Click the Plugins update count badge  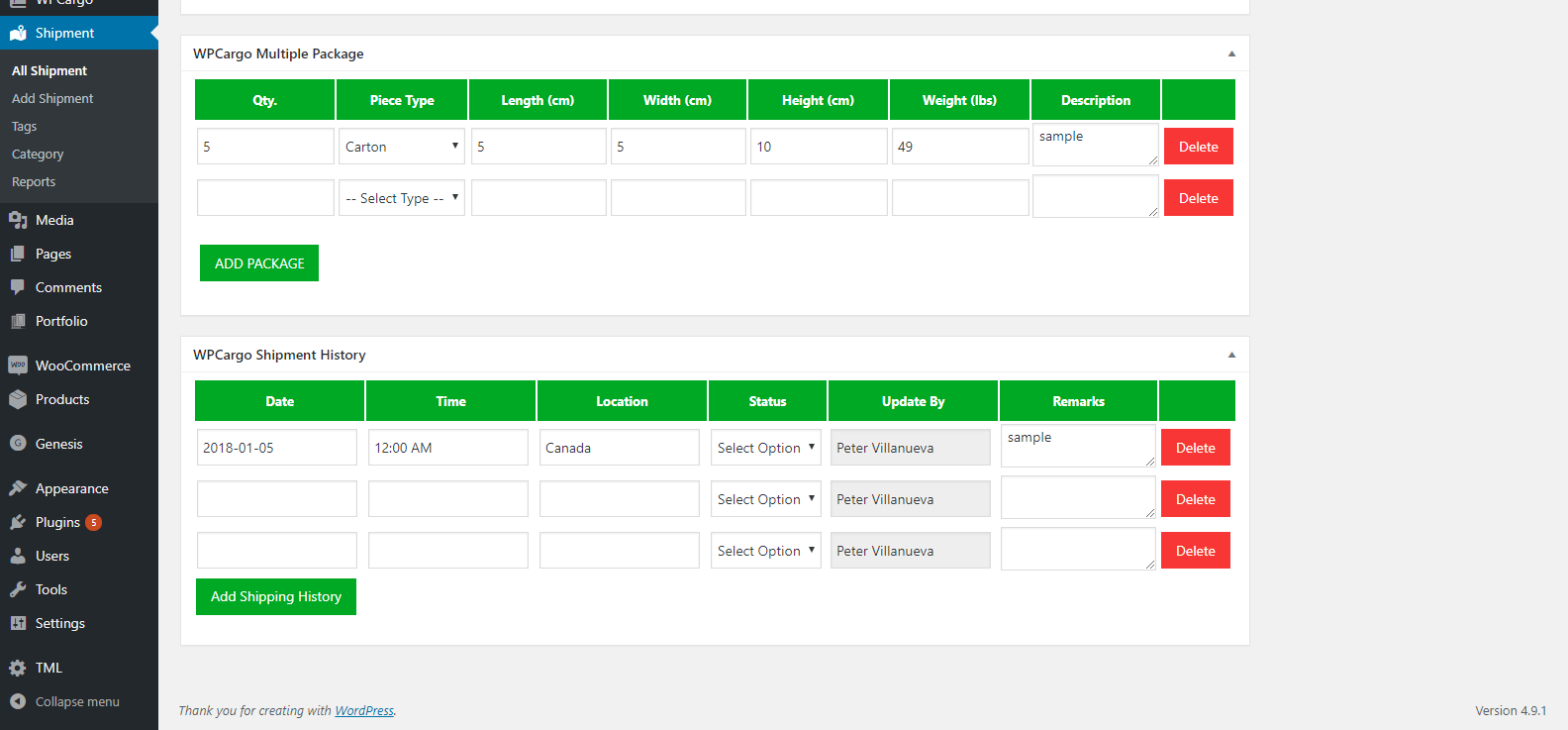pos(94,522)
